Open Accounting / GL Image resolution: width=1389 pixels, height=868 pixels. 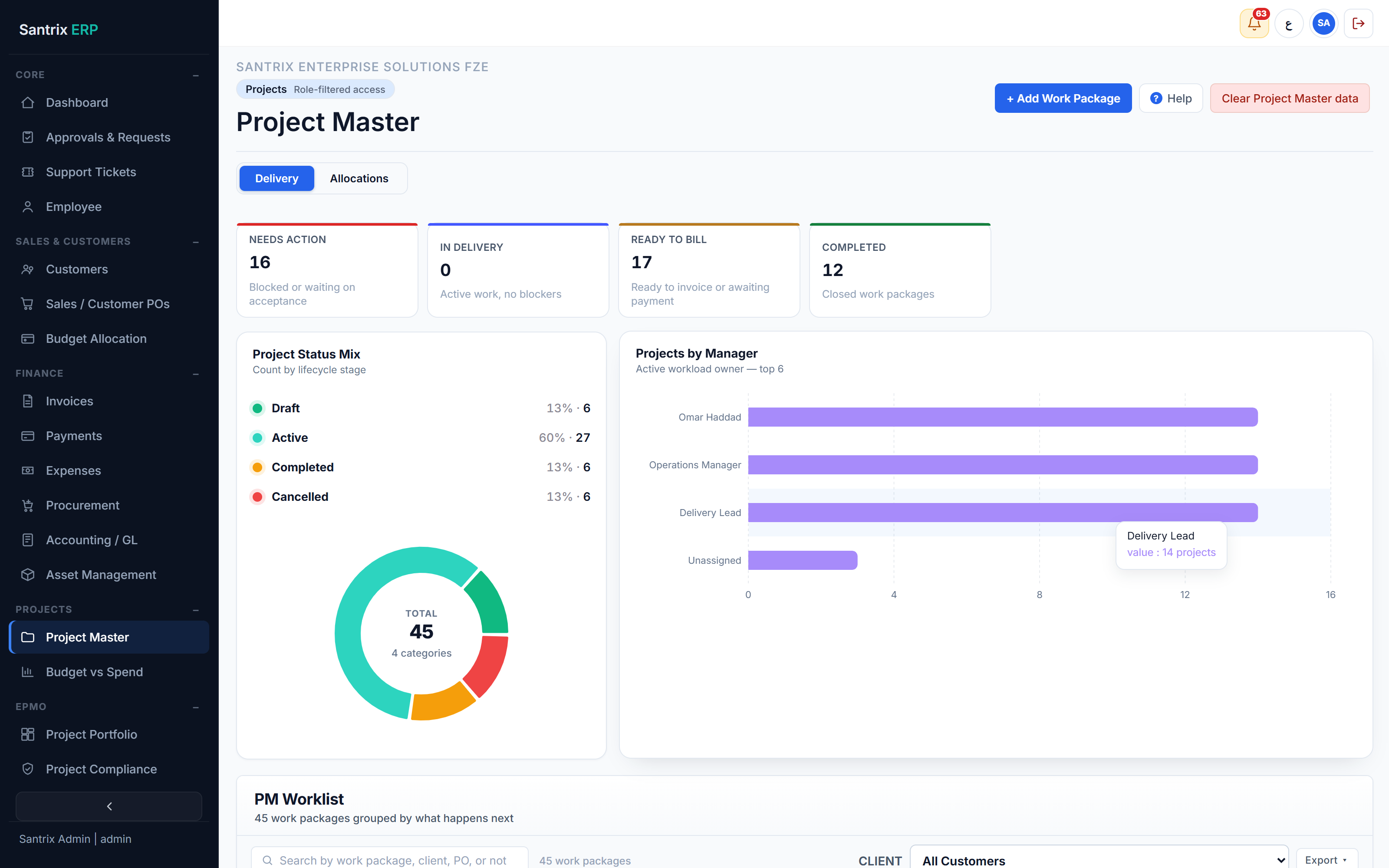pyautogui.click(x=109, y=540)
